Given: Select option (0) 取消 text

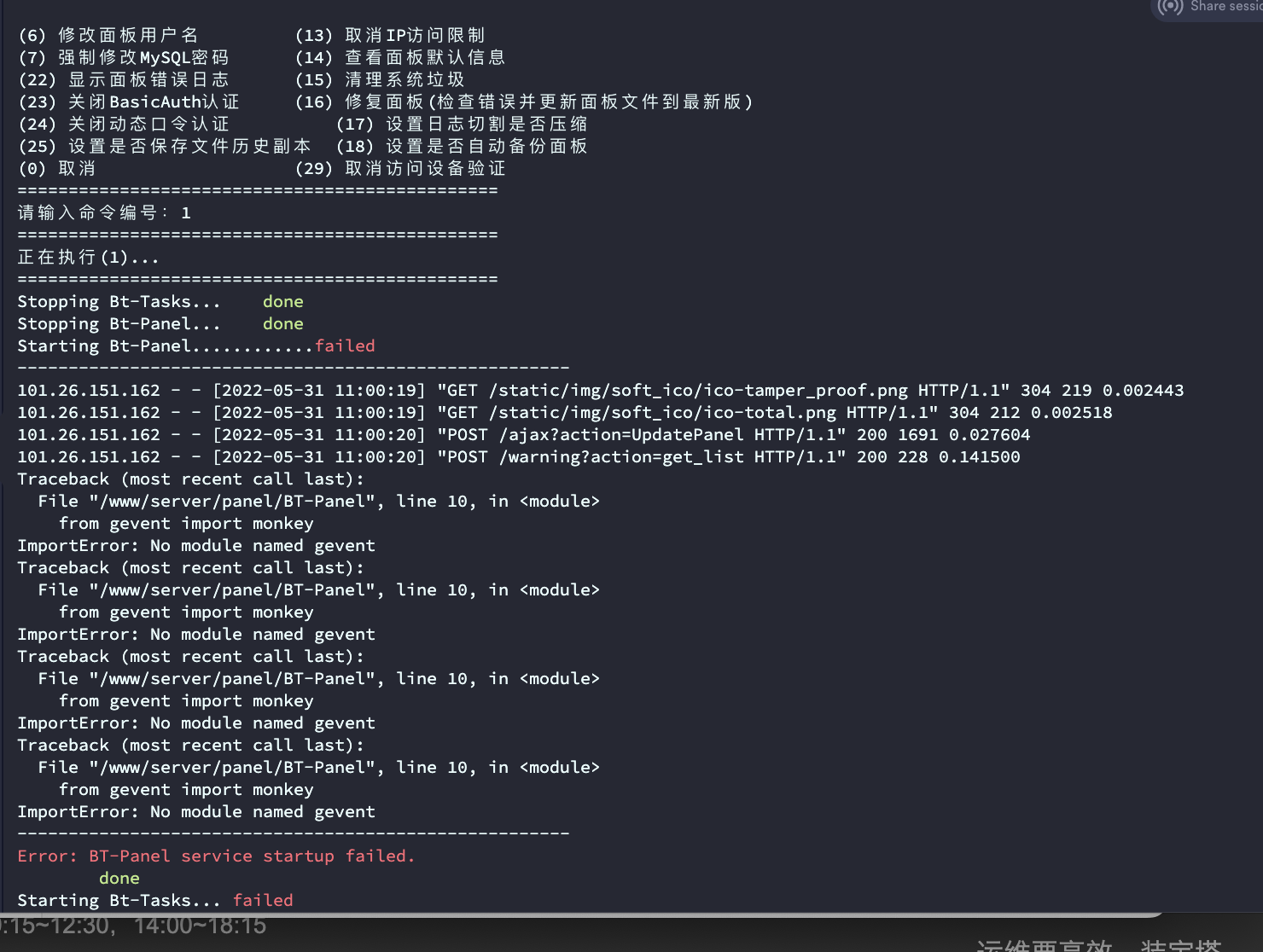Looking at the screenshot, I should click(57, 168).
